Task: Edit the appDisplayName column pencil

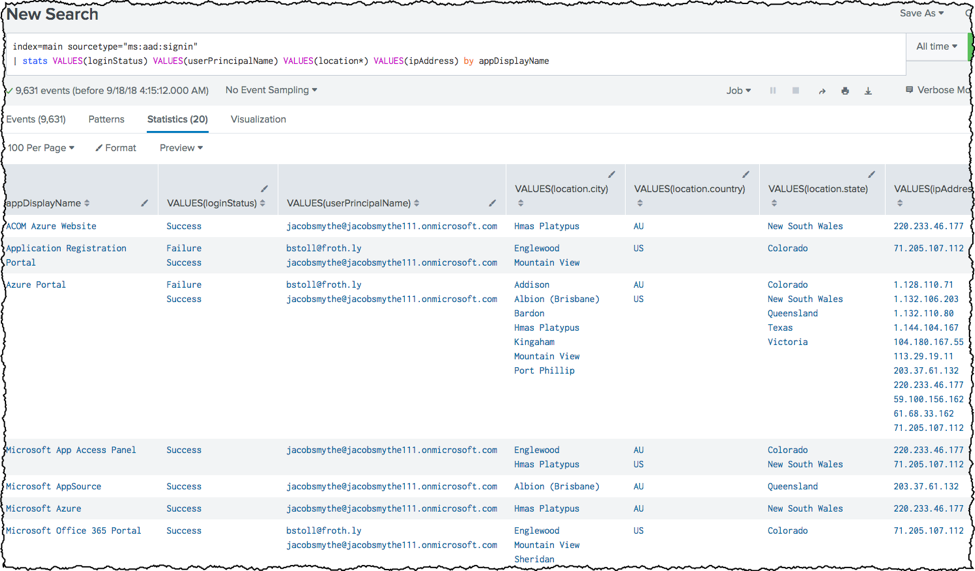Action: pyautogui.click(x=145, y=203)
